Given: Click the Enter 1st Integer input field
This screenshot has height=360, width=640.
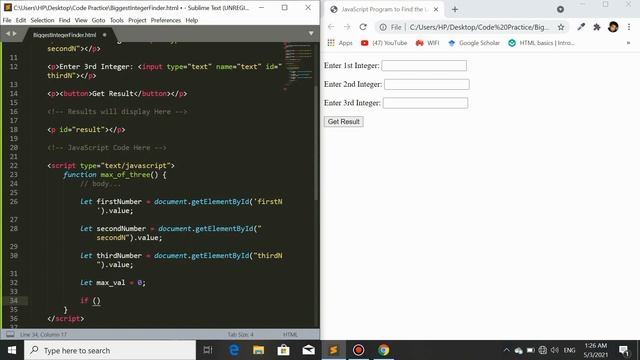Looking at the screenshot, I should point(424,65).
